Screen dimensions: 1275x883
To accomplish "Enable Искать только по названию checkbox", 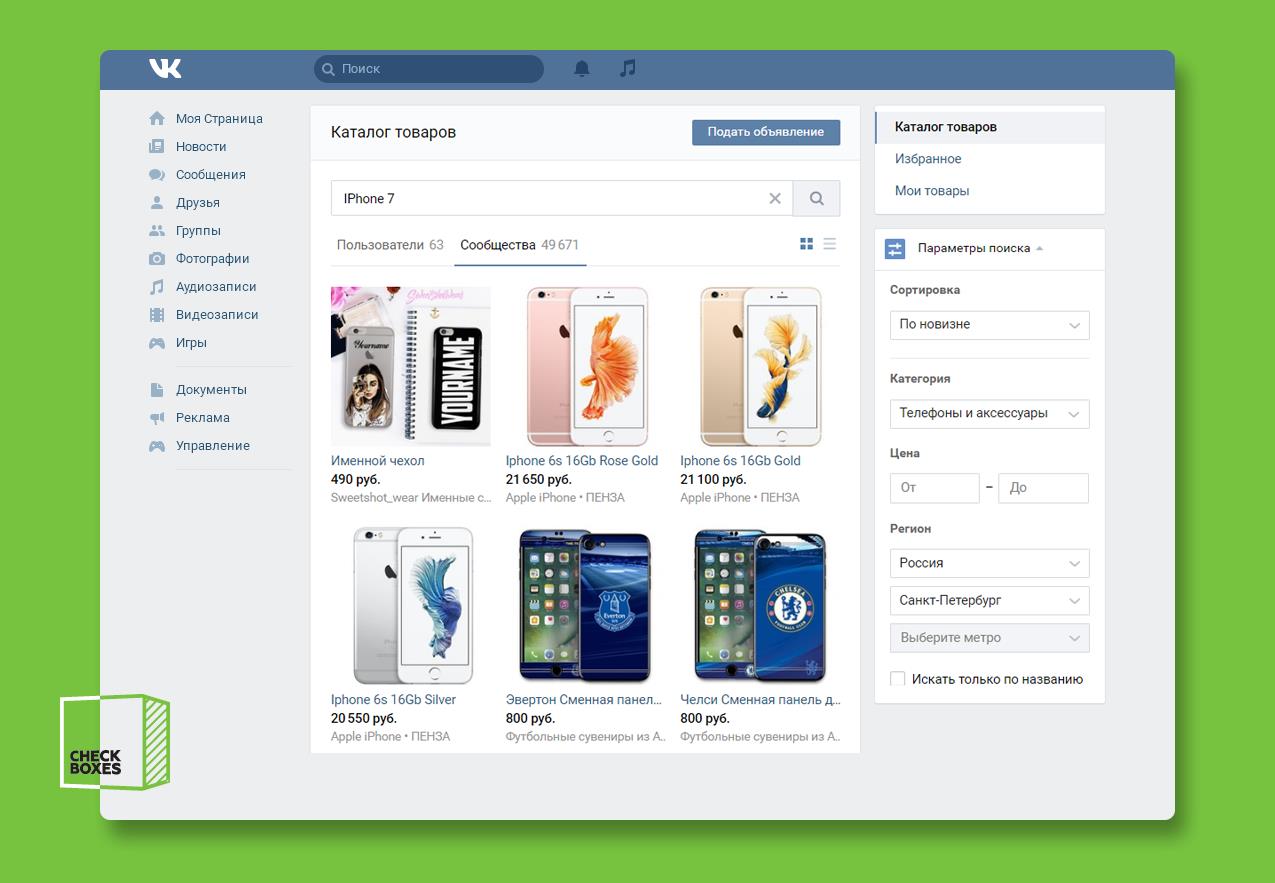I will pos(897,679).
